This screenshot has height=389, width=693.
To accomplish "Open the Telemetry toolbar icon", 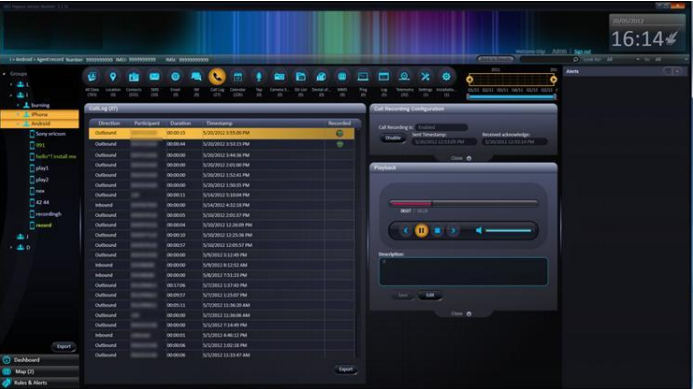I will (404, 77).
